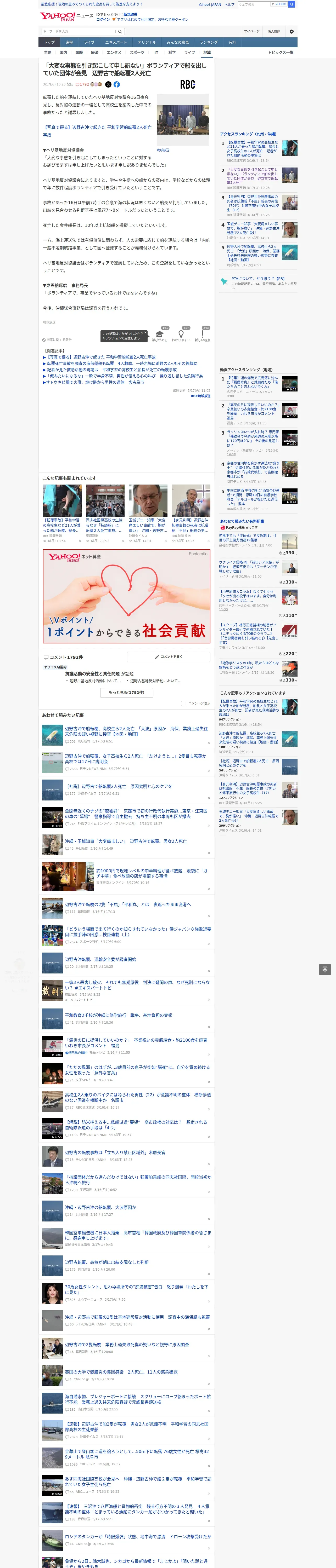Switch to the スポーツ category
Screen dimensions: 336x1568
pos(137,53)
